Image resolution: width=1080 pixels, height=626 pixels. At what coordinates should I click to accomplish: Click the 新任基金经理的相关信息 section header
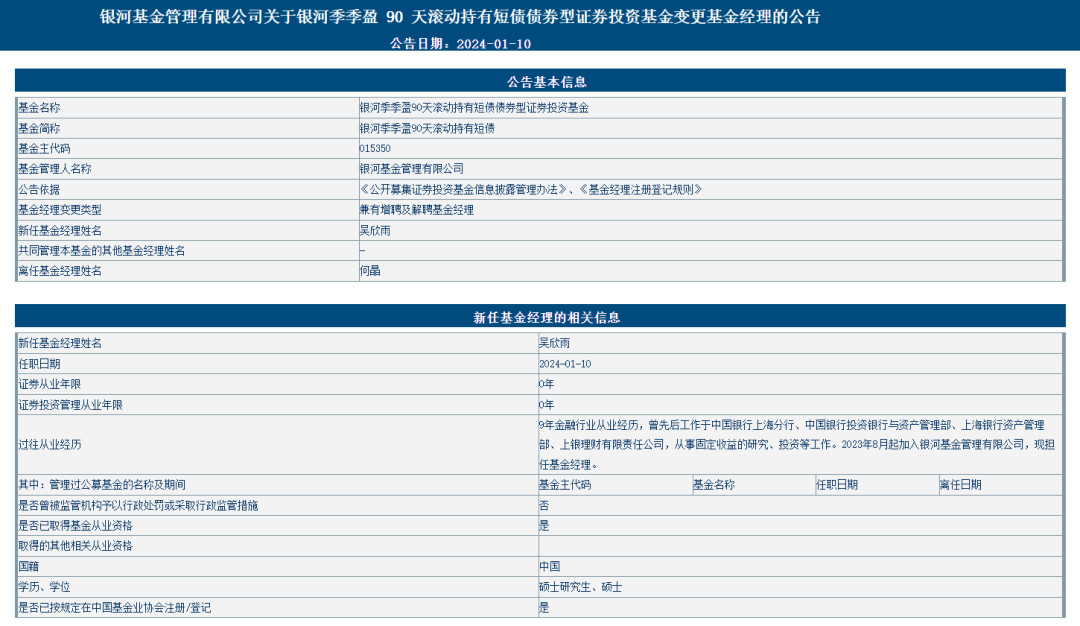[x=547, y=317]
